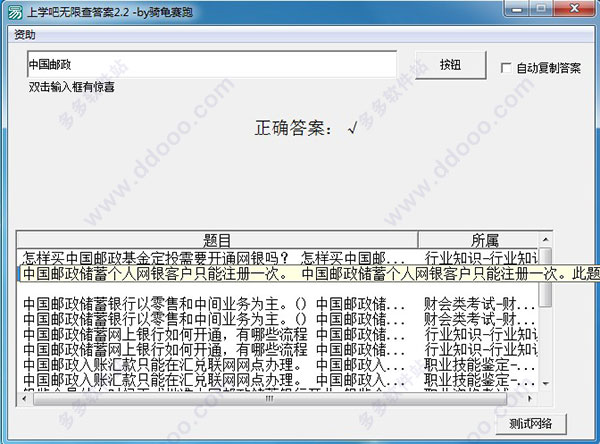
Task: Click the hint text 双击输入框有惊喜
Action: coord(72,87)
